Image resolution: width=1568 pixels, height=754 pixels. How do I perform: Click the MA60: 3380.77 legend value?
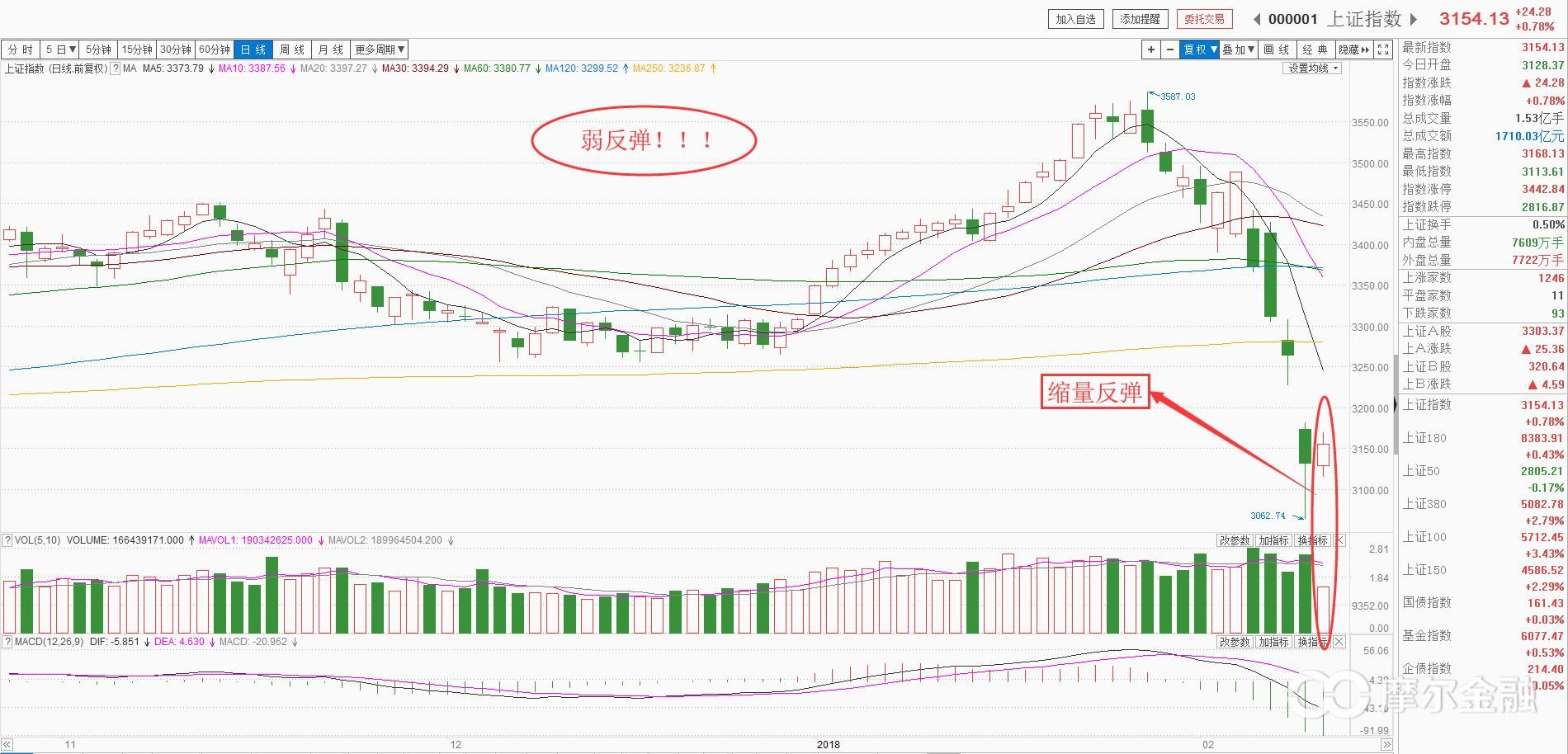[497, 68]
